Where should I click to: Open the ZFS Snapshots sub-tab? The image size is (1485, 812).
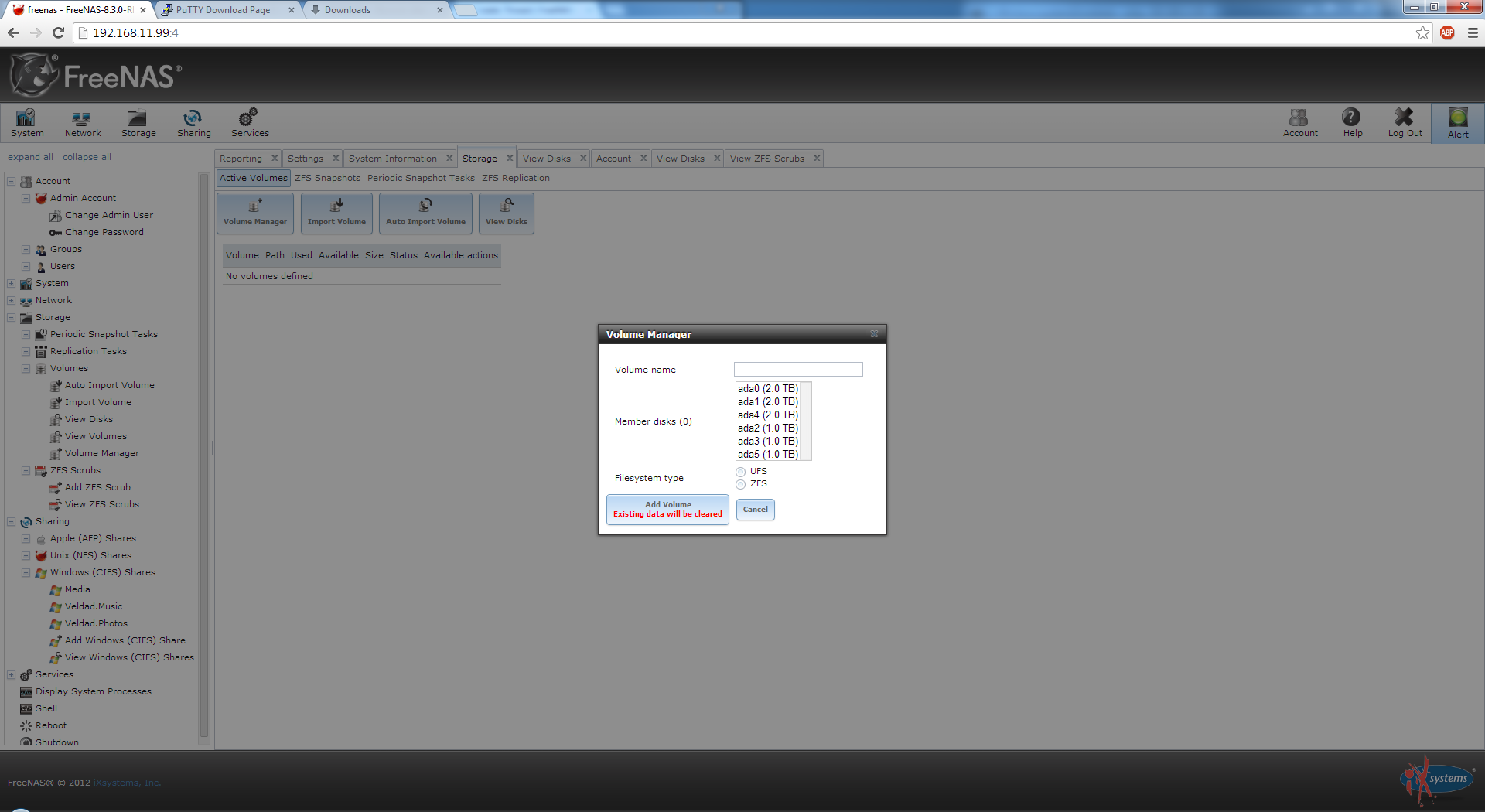[x=327, y=178]
